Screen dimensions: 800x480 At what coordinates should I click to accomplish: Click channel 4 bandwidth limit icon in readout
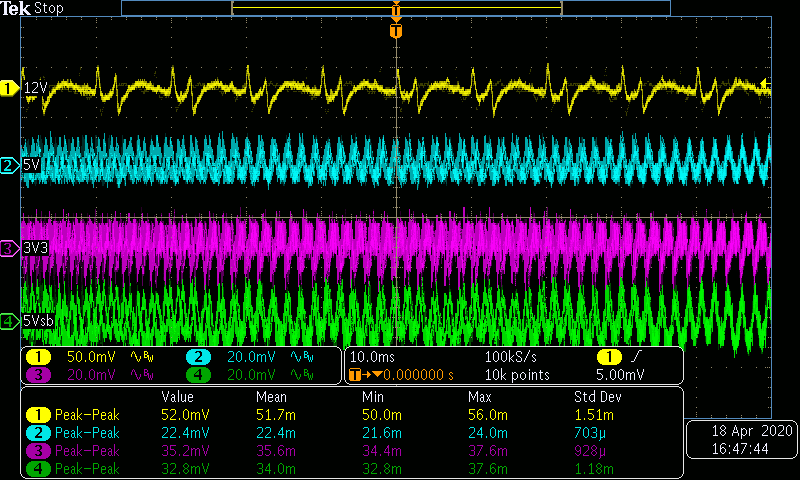click(302, 374)
